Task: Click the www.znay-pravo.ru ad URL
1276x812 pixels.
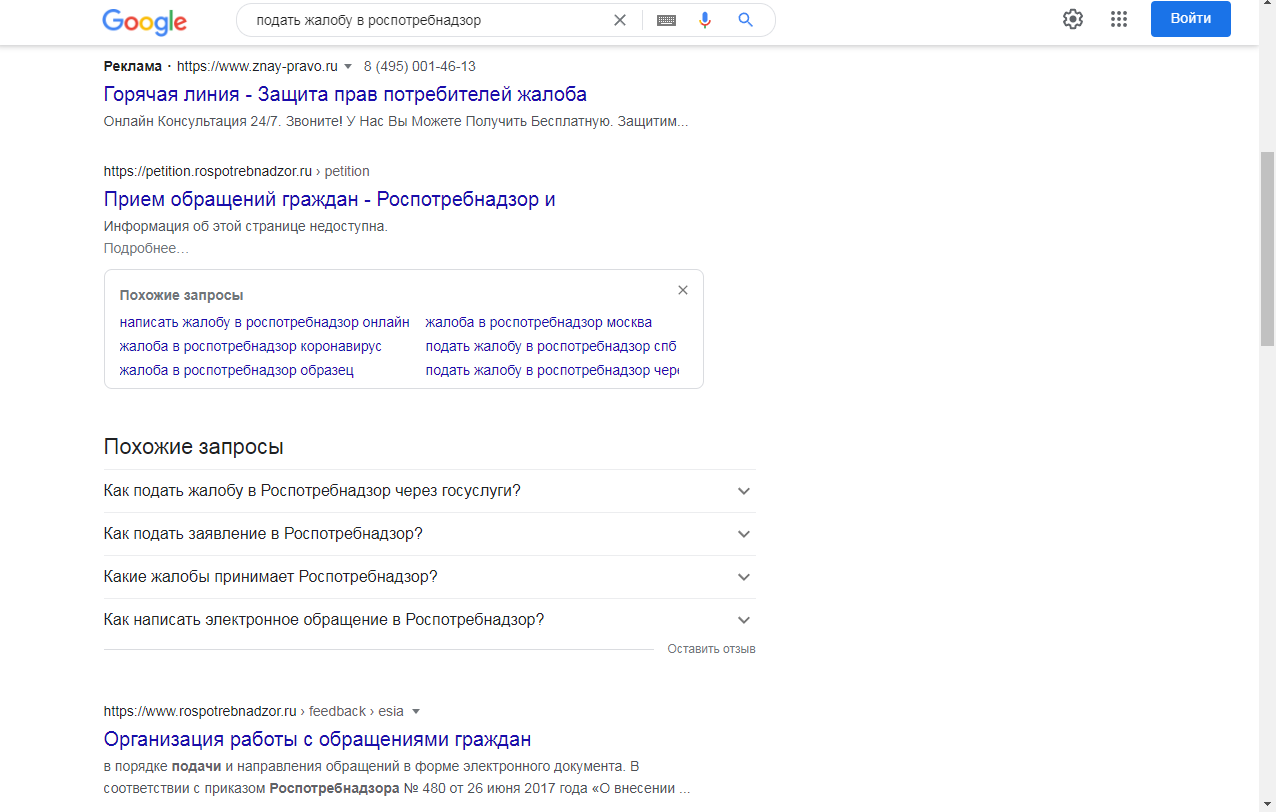Action: point(258,66)
